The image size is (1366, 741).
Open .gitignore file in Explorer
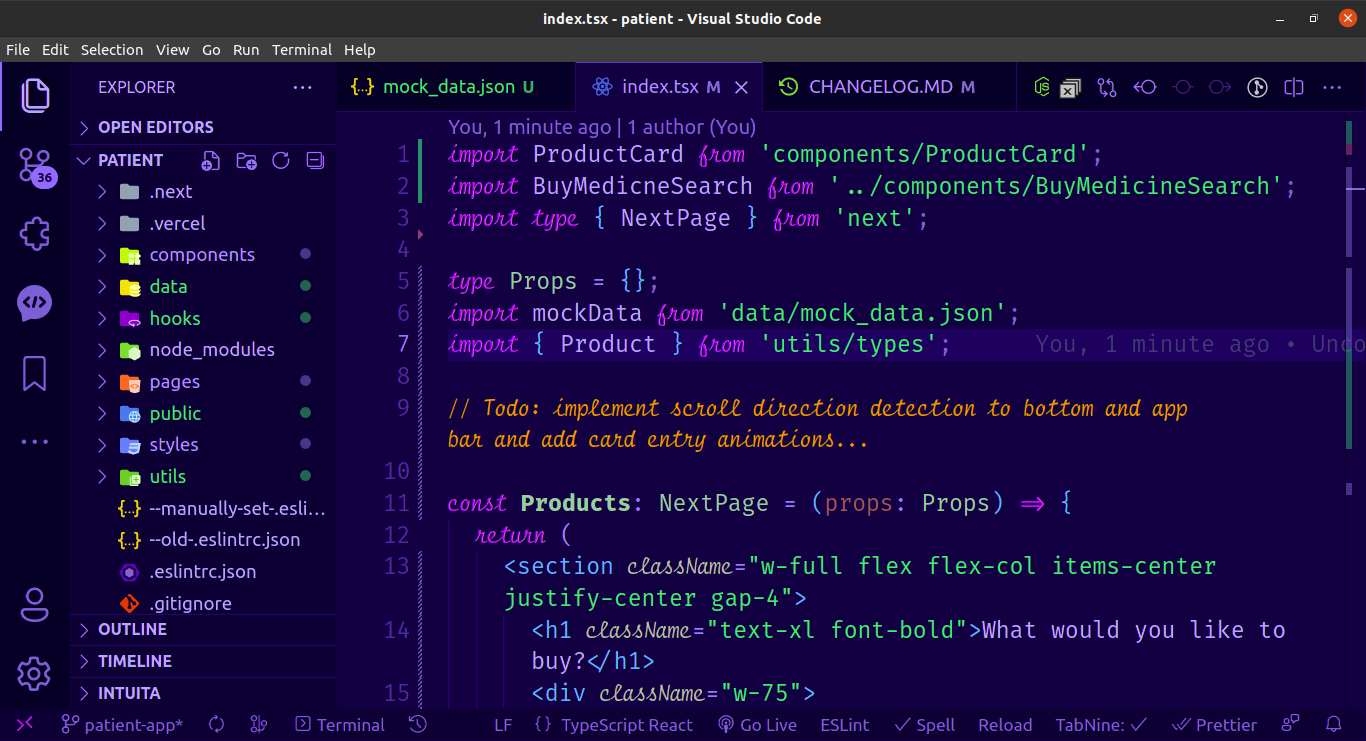203,604
